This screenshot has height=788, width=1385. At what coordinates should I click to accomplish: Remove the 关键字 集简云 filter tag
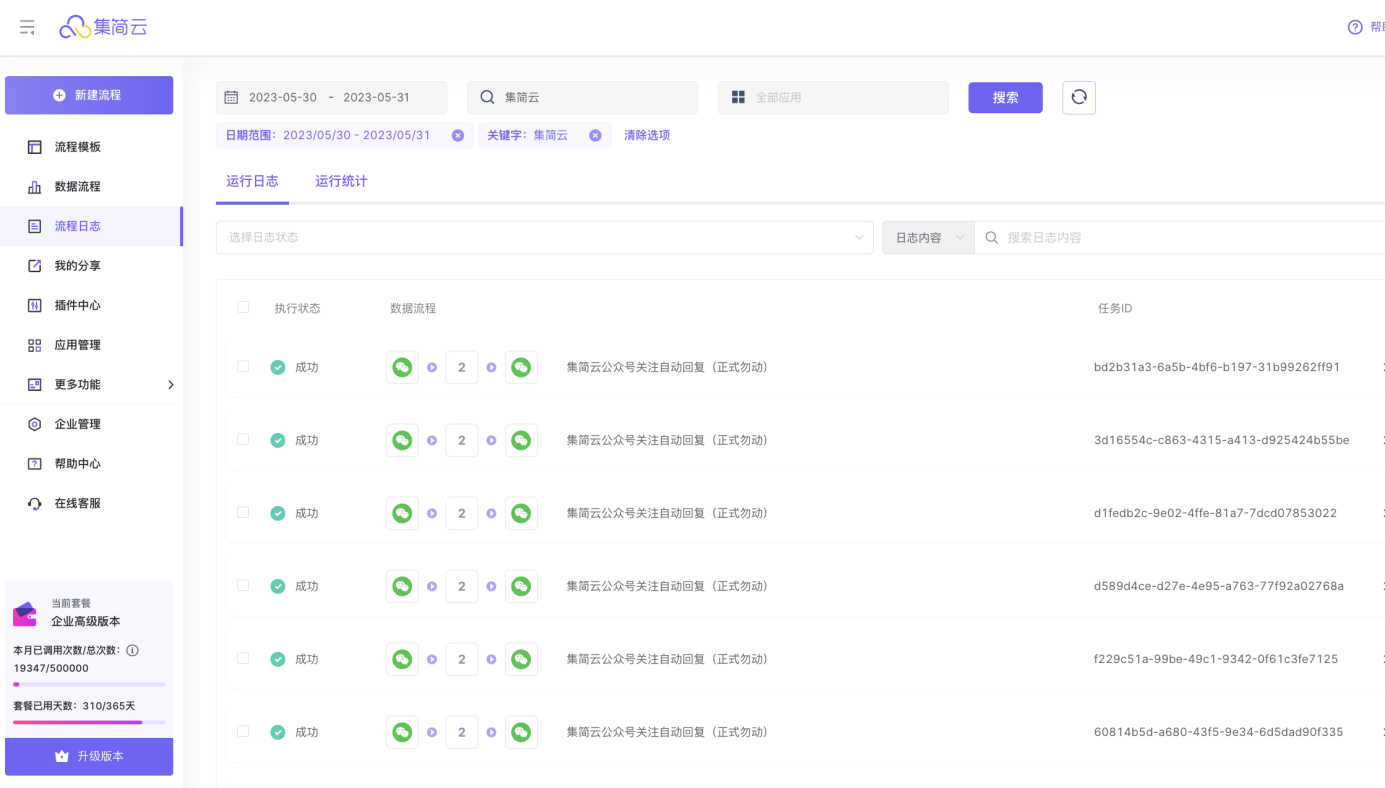[x=595, y=135]
